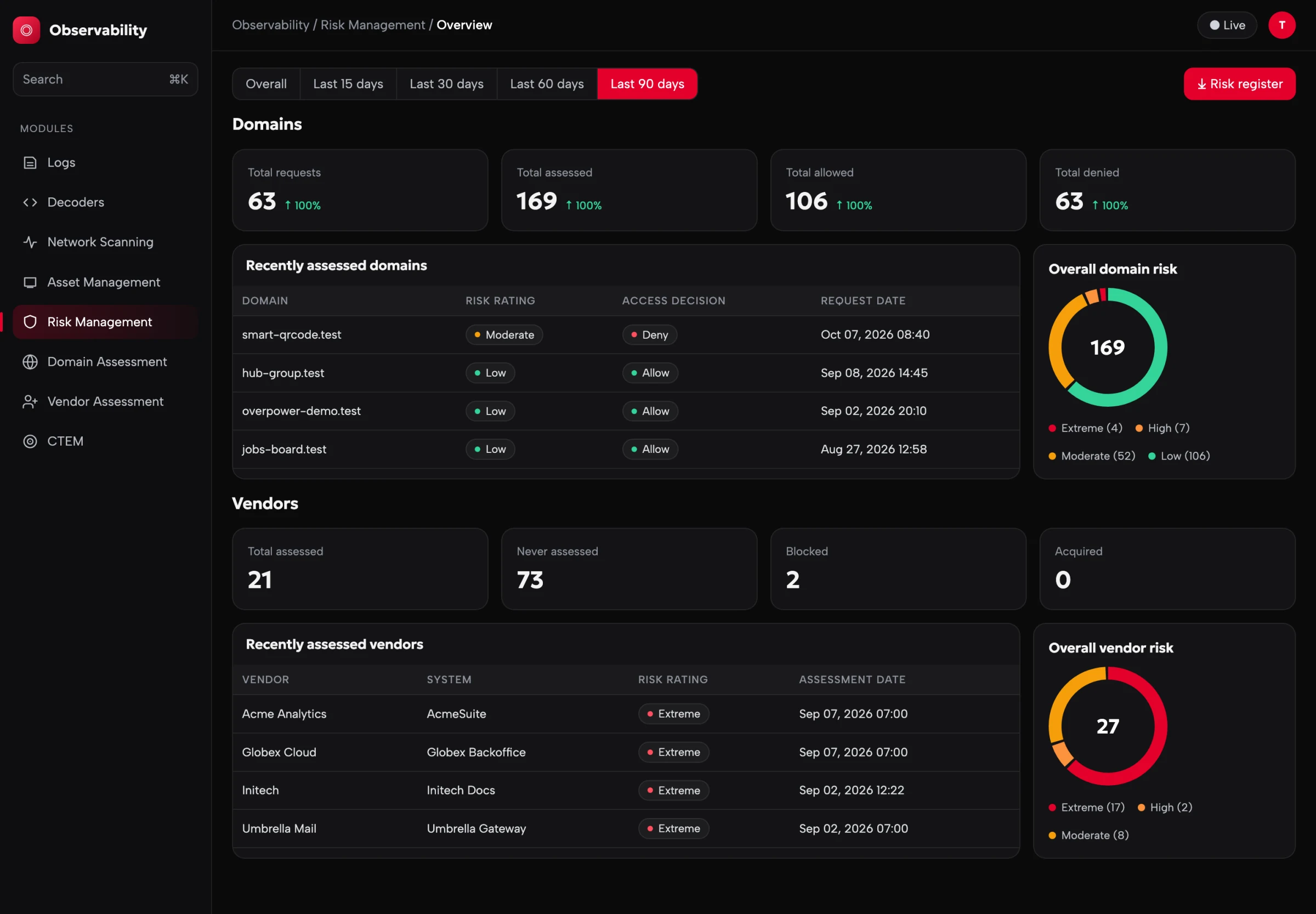This screenshot has width=1316, height=914.
Task: Open the Never assessed vendors card
Action: [x=629, y=569]
